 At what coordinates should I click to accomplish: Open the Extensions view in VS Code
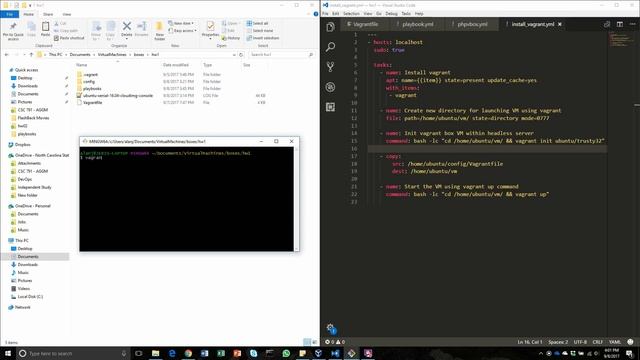(x=330, y=107)
